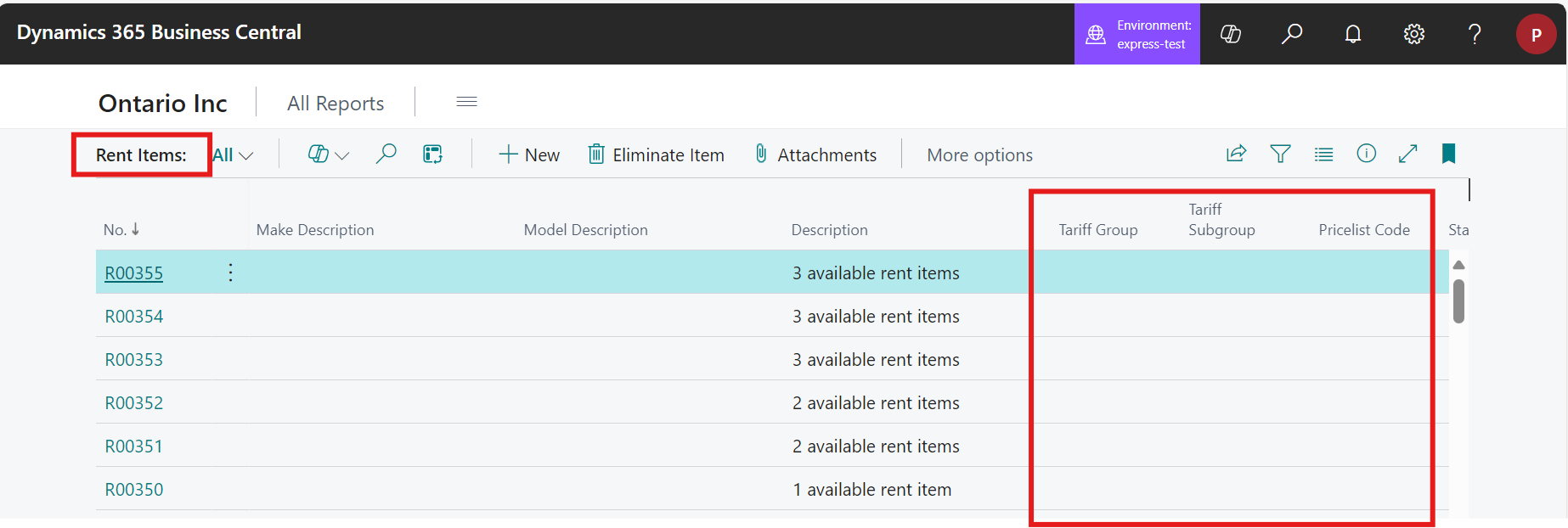Click the scroll up arrow of the list
This screenshot has height=528, width=1568.
1458,265
